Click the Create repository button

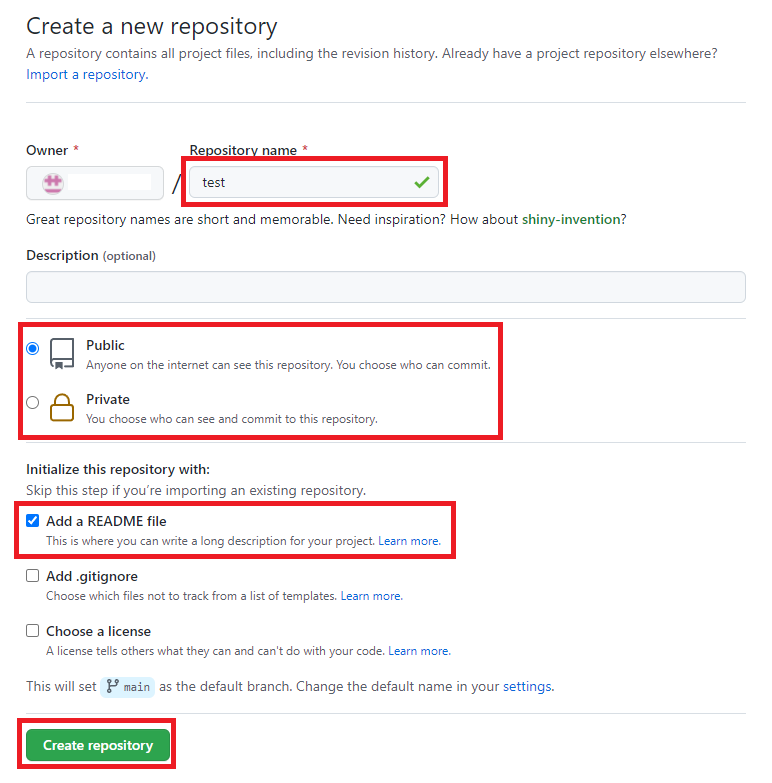click(98, 745)
